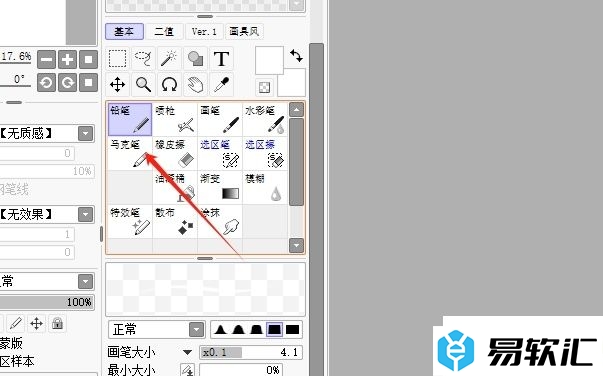The width and height of the screenshot is (603, 376).
Task: Switch to the 画具风 tool tab
Action: click(244, 32)
